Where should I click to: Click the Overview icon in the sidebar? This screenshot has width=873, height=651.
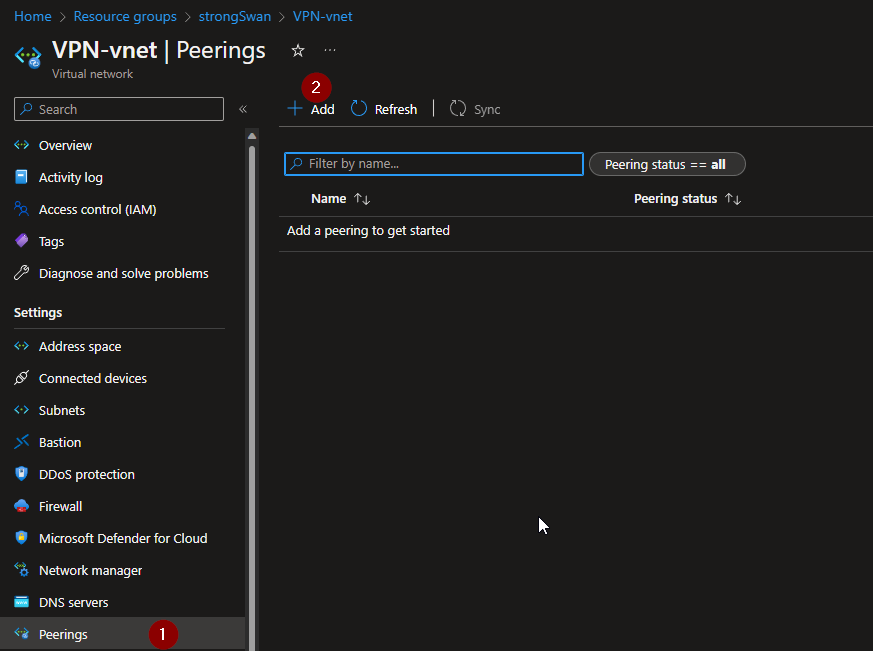pos(21,145)
